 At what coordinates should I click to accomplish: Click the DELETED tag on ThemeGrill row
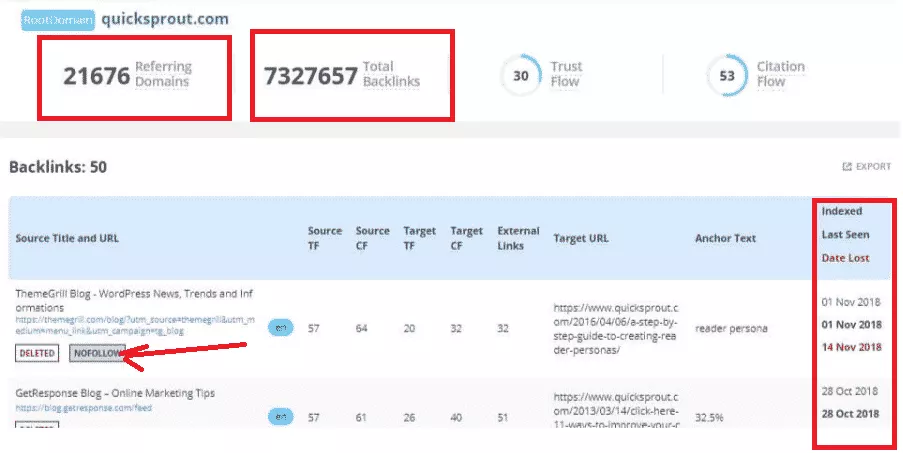coord(37,353)
